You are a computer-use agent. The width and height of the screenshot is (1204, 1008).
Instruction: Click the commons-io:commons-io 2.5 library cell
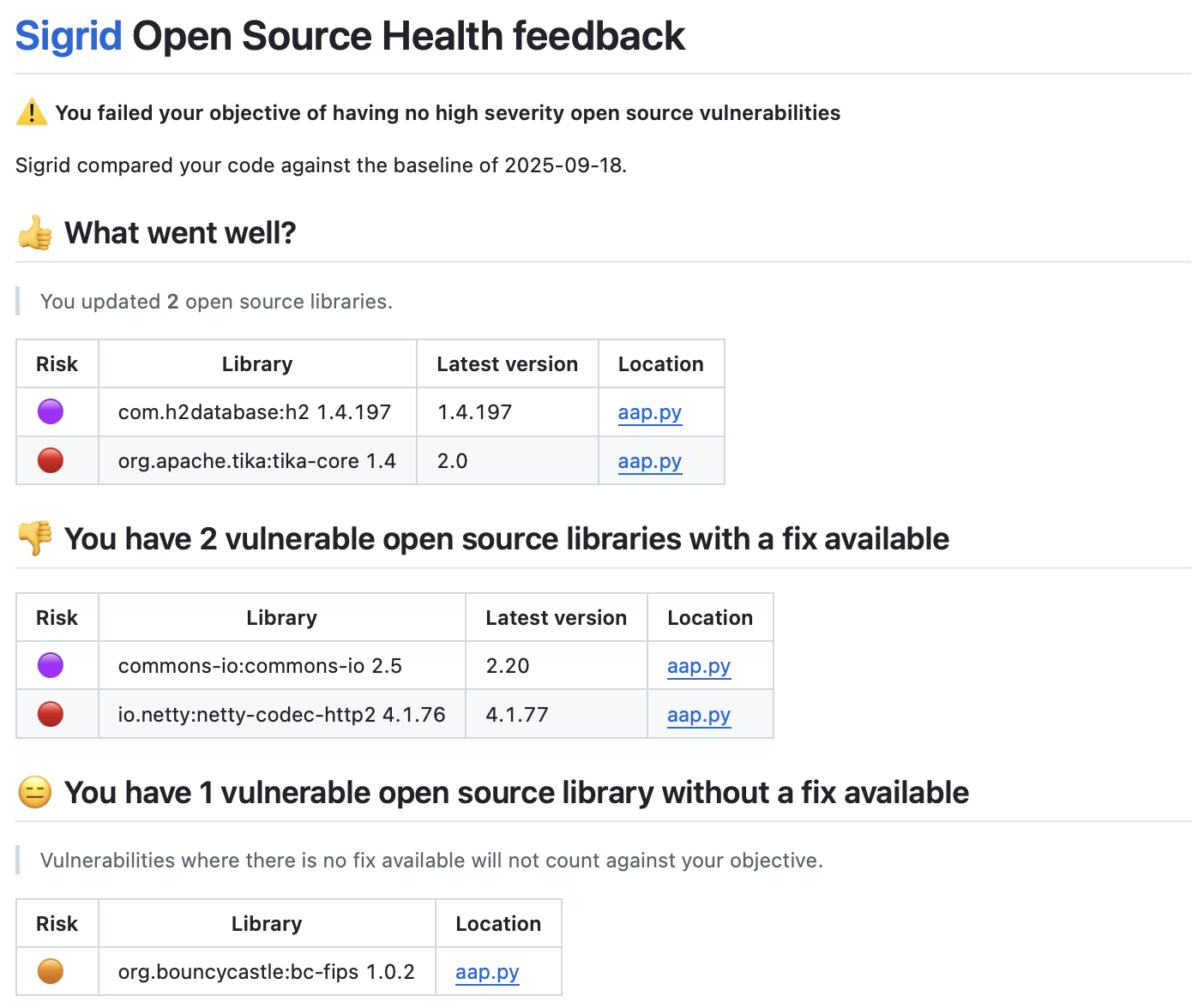pyautogui.click(x=260, y=666)
